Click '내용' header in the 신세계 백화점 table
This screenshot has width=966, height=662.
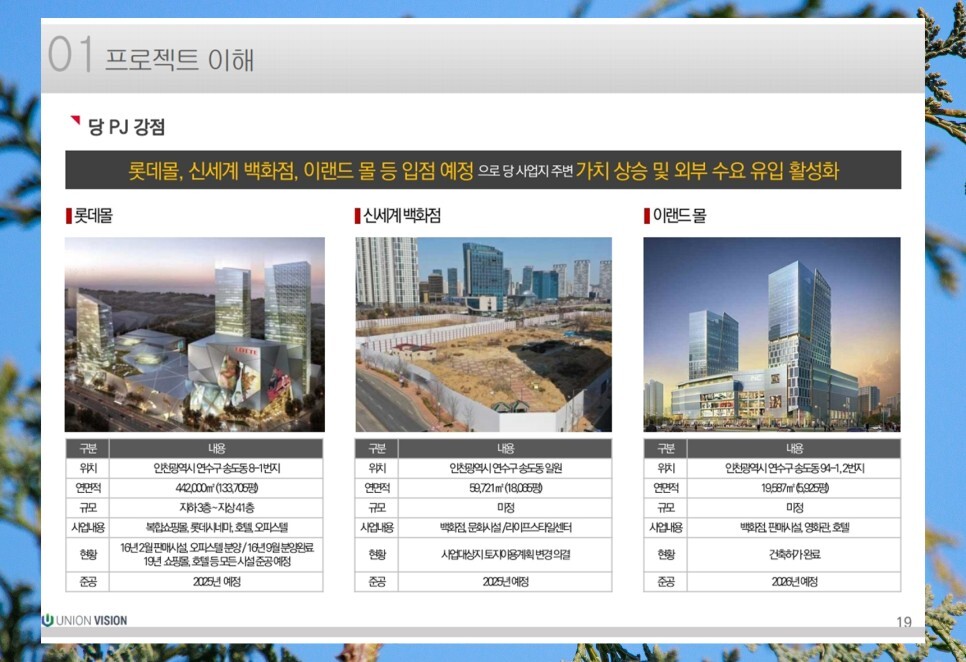[x=505, y=448]
